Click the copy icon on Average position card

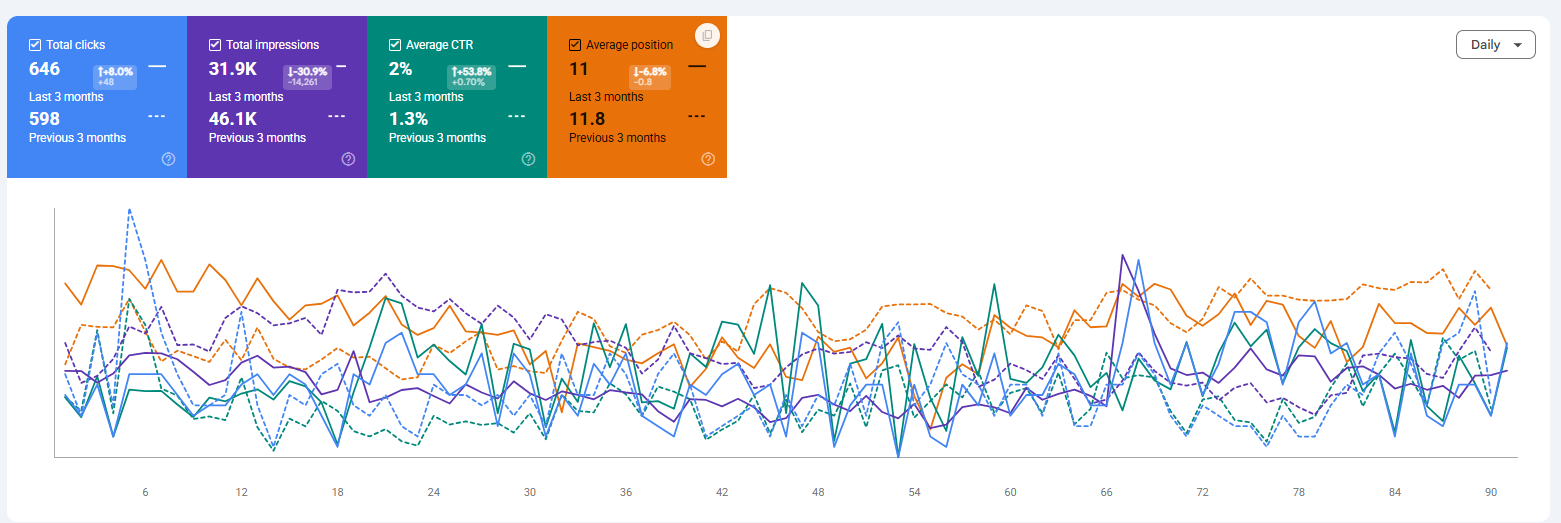707,35
